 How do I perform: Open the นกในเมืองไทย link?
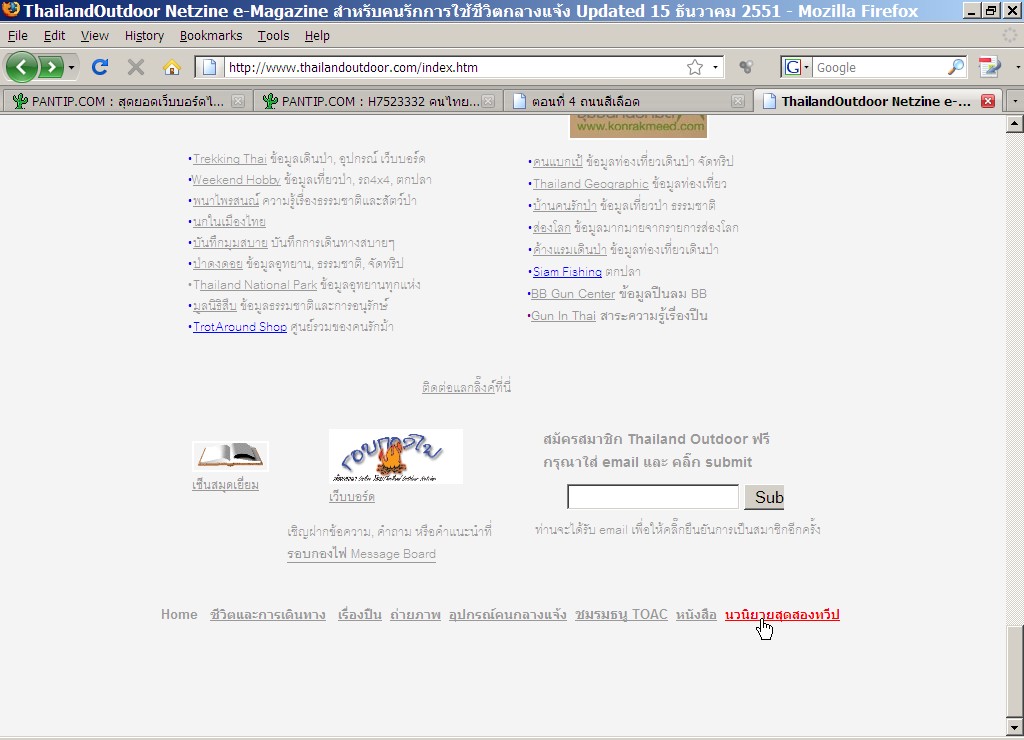click(x=229, y=221)
